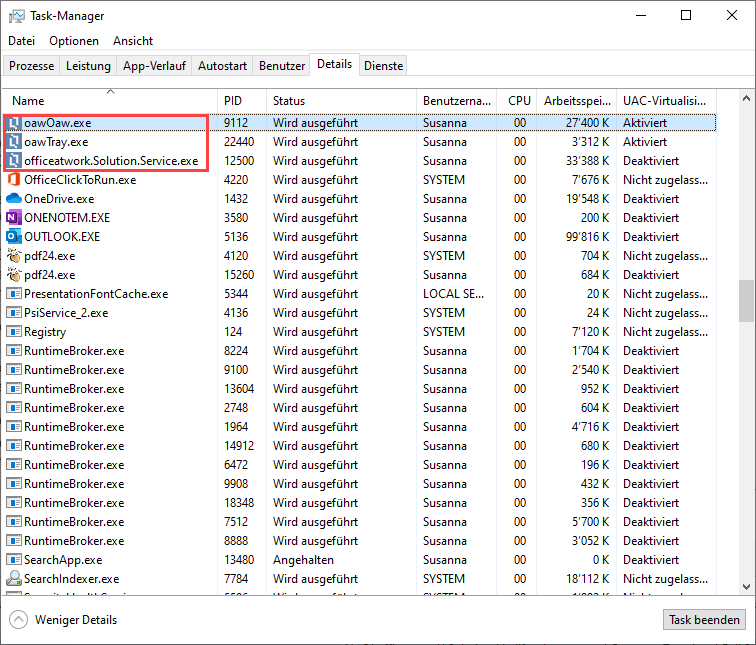This screenshot has height=645, width=756.
Task: Select RuntimeBroker.exe with PID 8888
Action: click(74, 541)
